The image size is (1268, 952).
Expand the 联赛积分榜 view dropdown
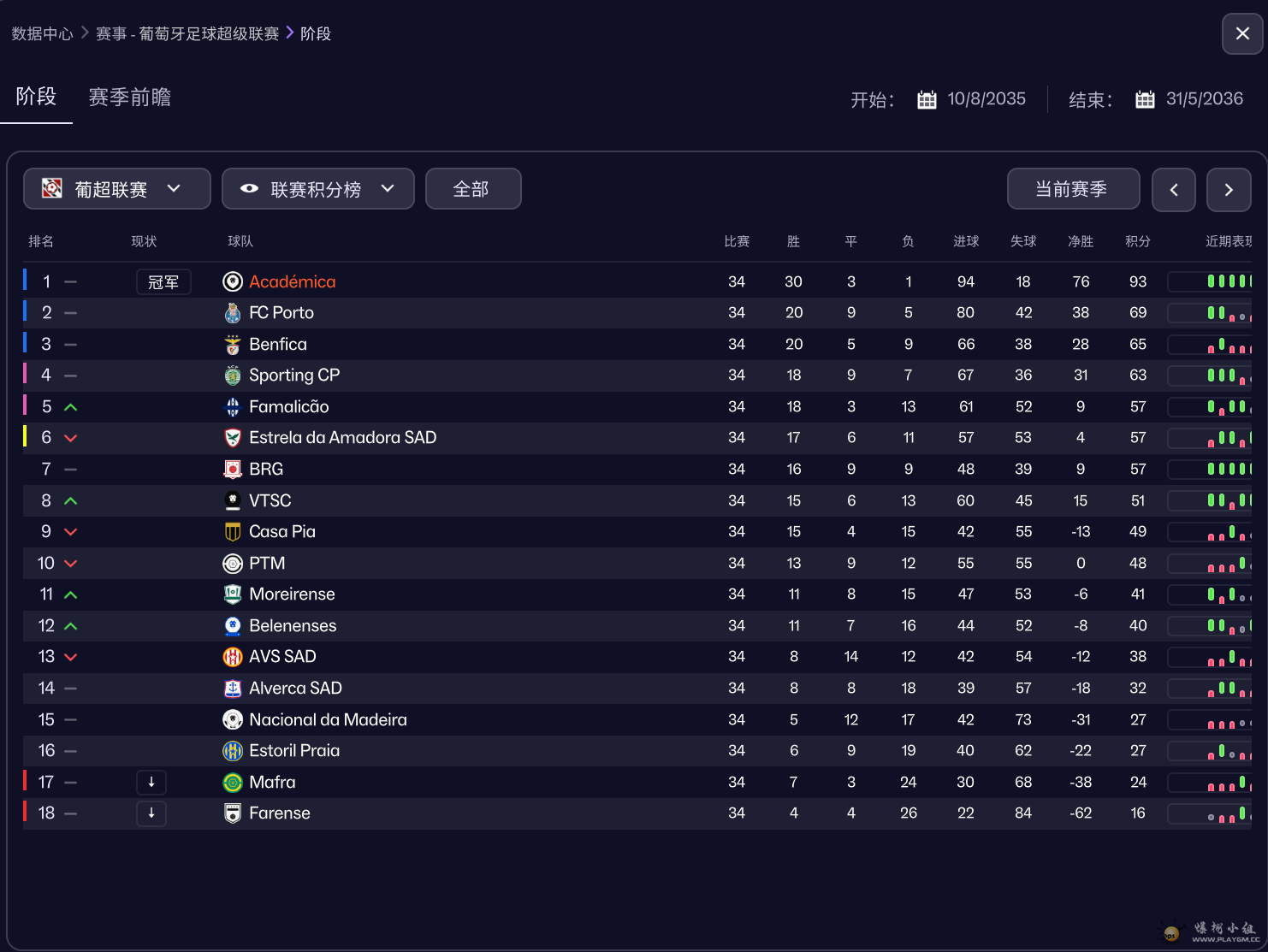[317, 189]
